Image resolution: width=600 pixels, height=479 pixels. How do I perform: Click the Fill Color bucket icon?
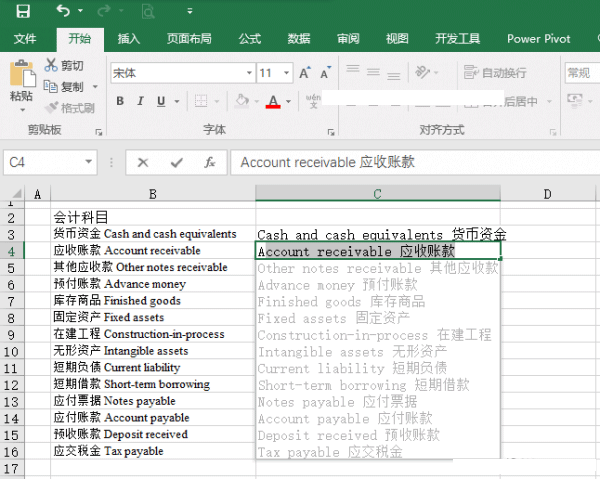(x=242, y=101)
